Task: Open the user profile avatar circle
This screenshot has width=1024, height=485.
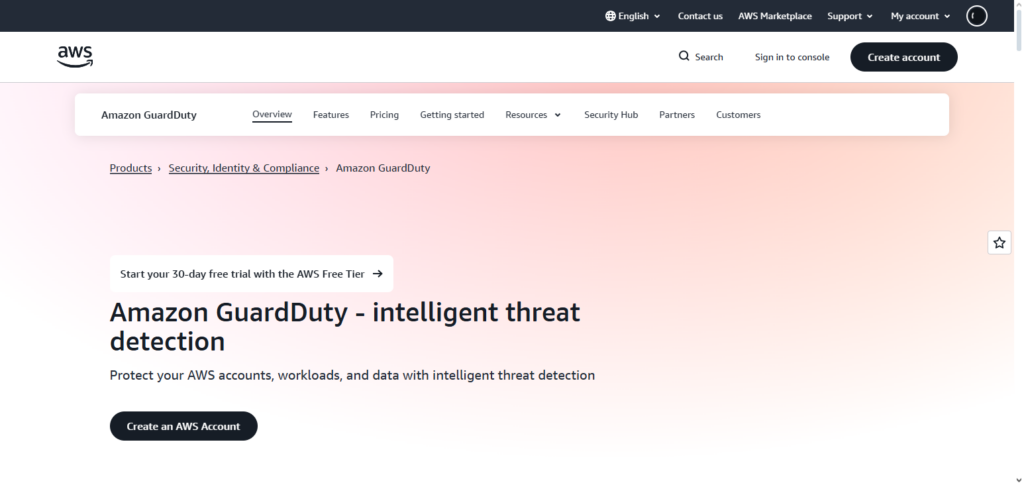Action: click(x=976, y=16)
